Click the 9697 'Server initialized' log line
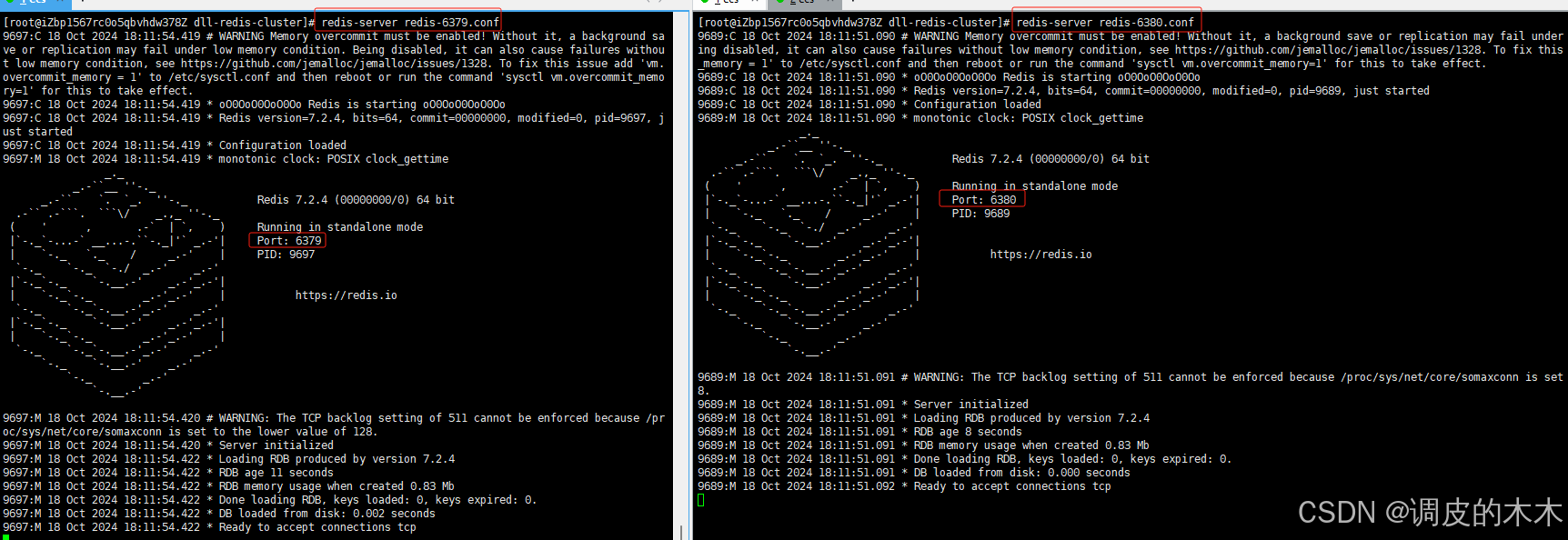This screenshot has width=1568, height=540. 168,445
